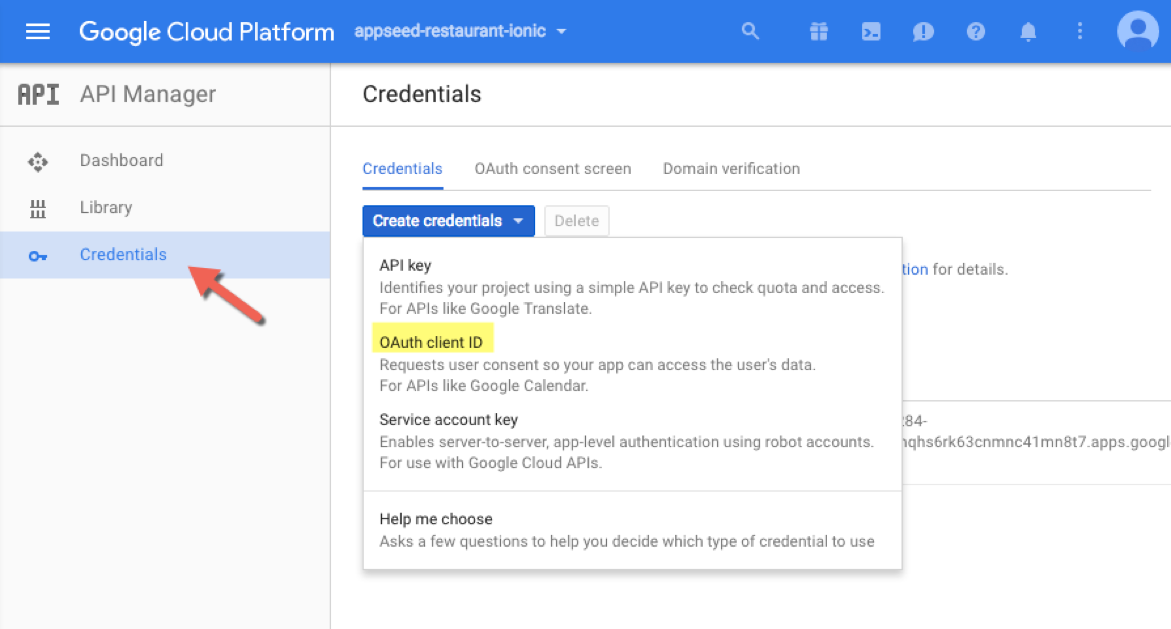The image size is (1171, 629).
Task: Choose API key from the menu
Action: click(x=632, y=287)
